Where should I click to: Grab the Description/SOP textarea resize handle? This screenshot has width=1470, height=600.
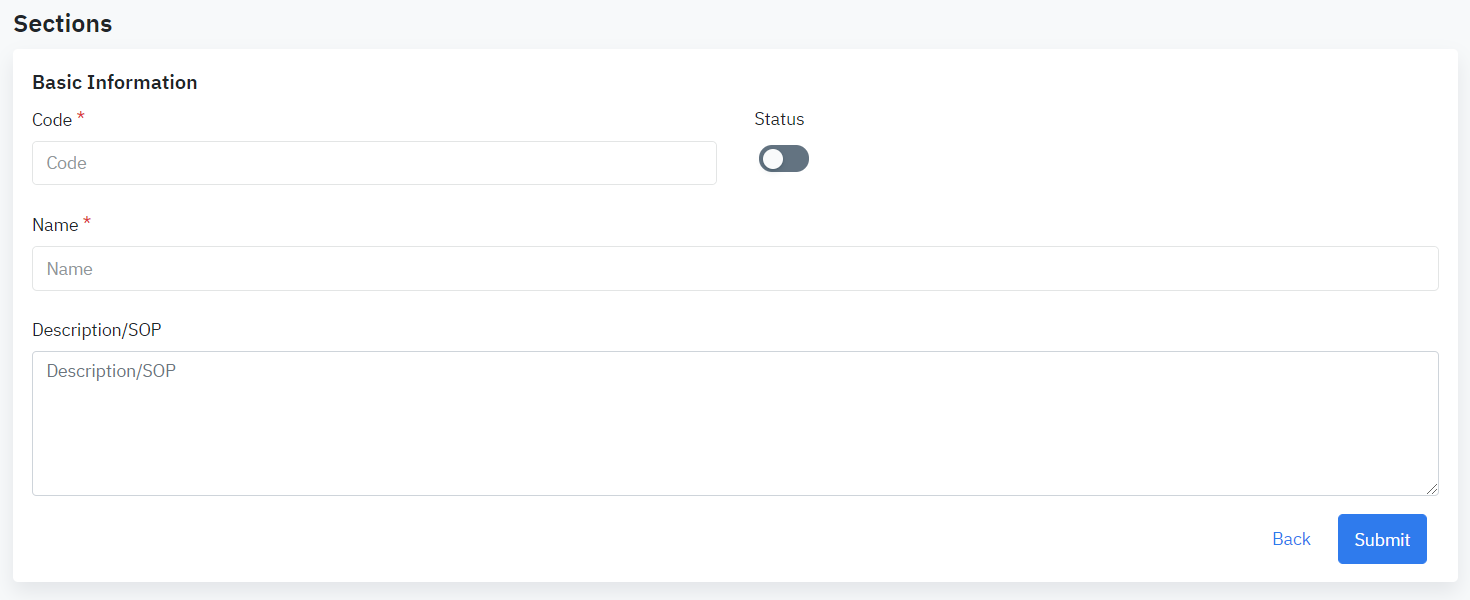[x=1432, y=489]
